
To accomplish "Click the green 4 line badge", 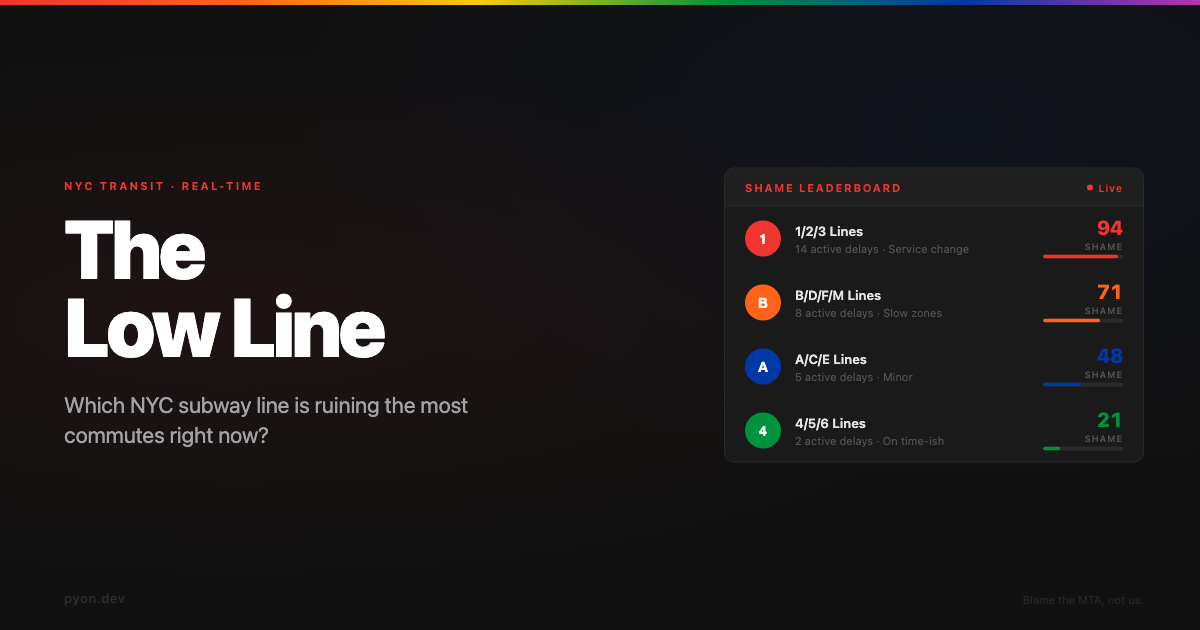I will pyautogui.click(x=763, y=431).
